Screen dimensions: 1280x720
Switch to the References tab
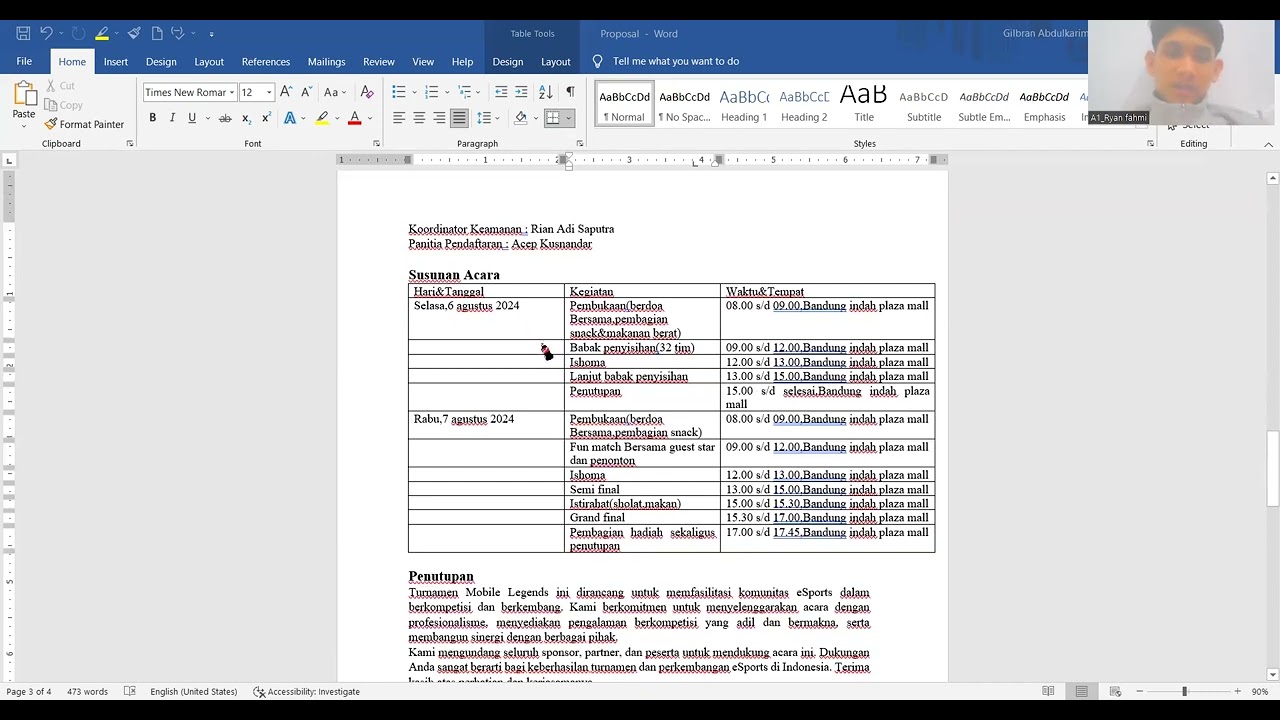pyautogui.click(x=266, y=61)
